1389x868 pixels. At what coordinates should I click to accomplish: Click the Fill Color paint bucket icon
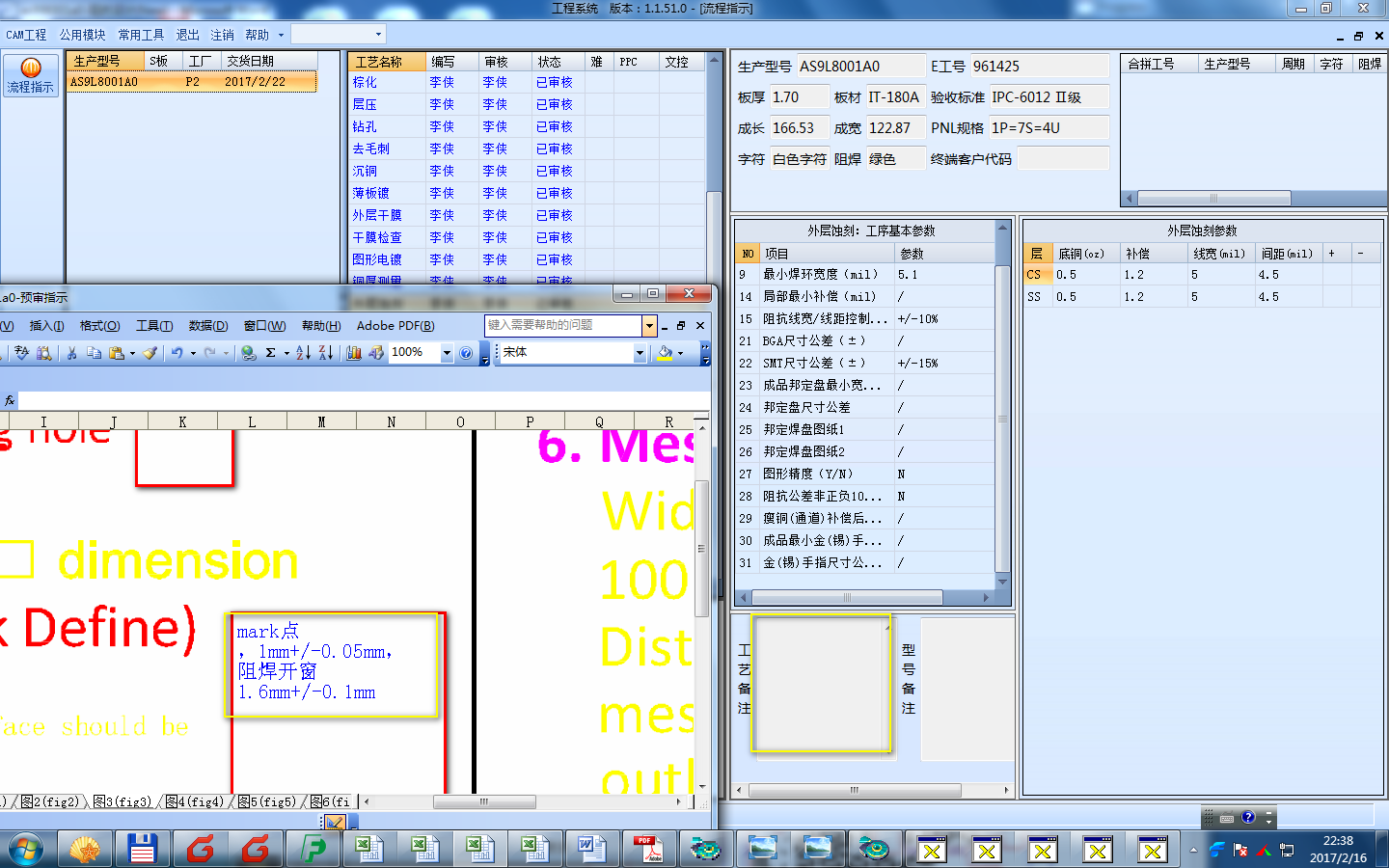(x=665, y=353)
